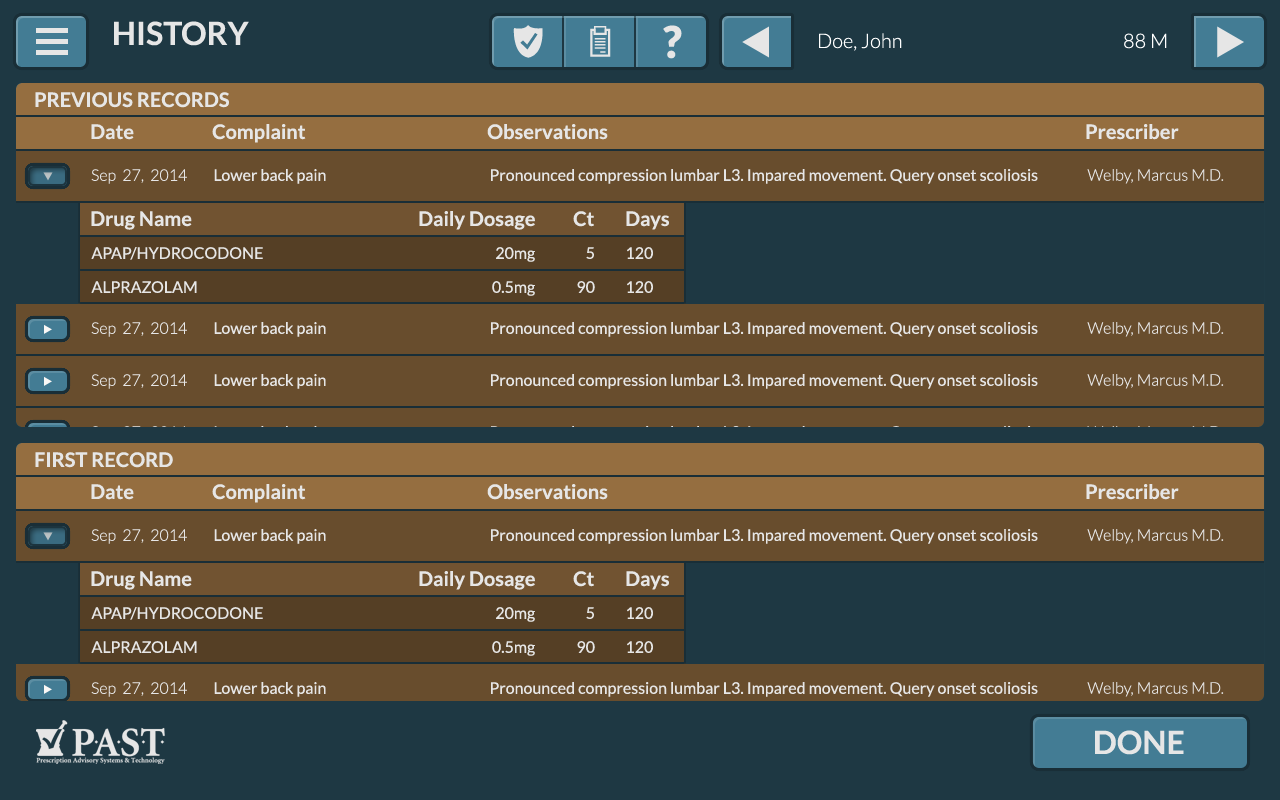This screenshot has width=1280, height=800.
Task: Open the hamburger menu
Action: [x=51, y=42]
